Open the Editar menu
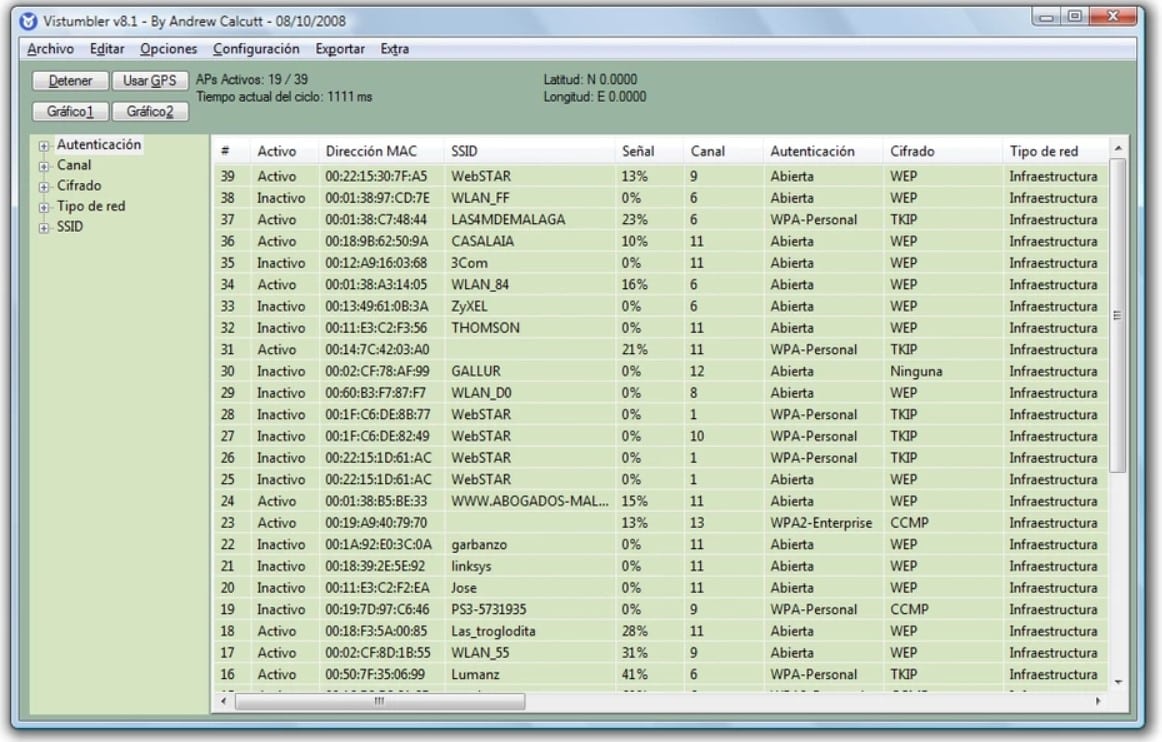This screenshot has height=742, width=1162. coord(107,49)
